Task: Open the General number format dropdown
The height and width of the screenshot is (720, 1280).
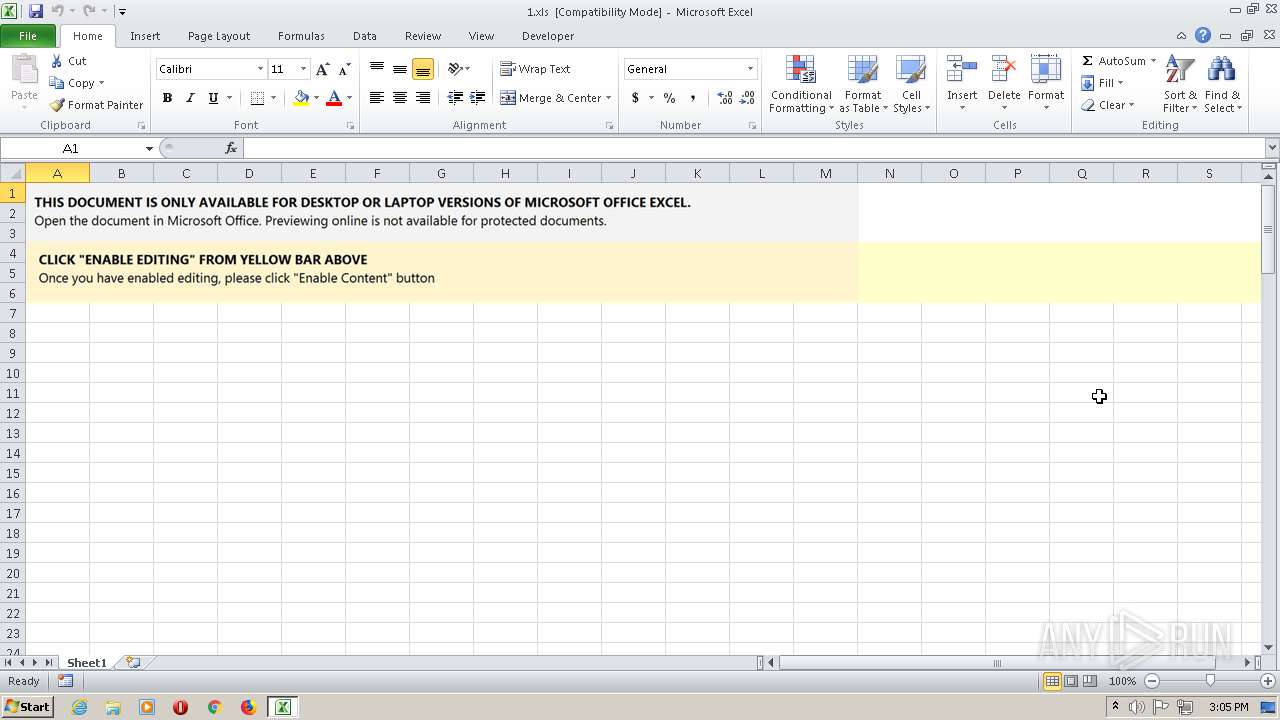Action: click(x=750, y=69)
